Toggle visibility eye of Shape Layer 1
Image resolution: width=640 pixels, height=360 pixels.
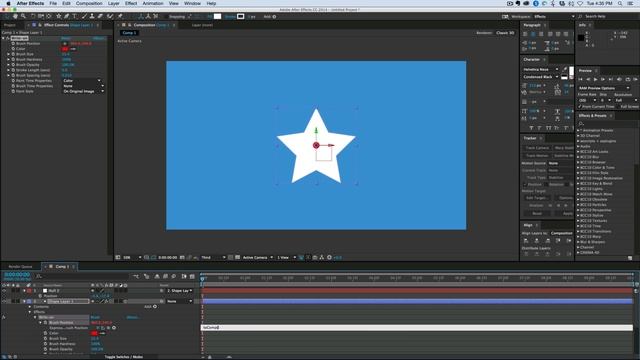(4, 301)
